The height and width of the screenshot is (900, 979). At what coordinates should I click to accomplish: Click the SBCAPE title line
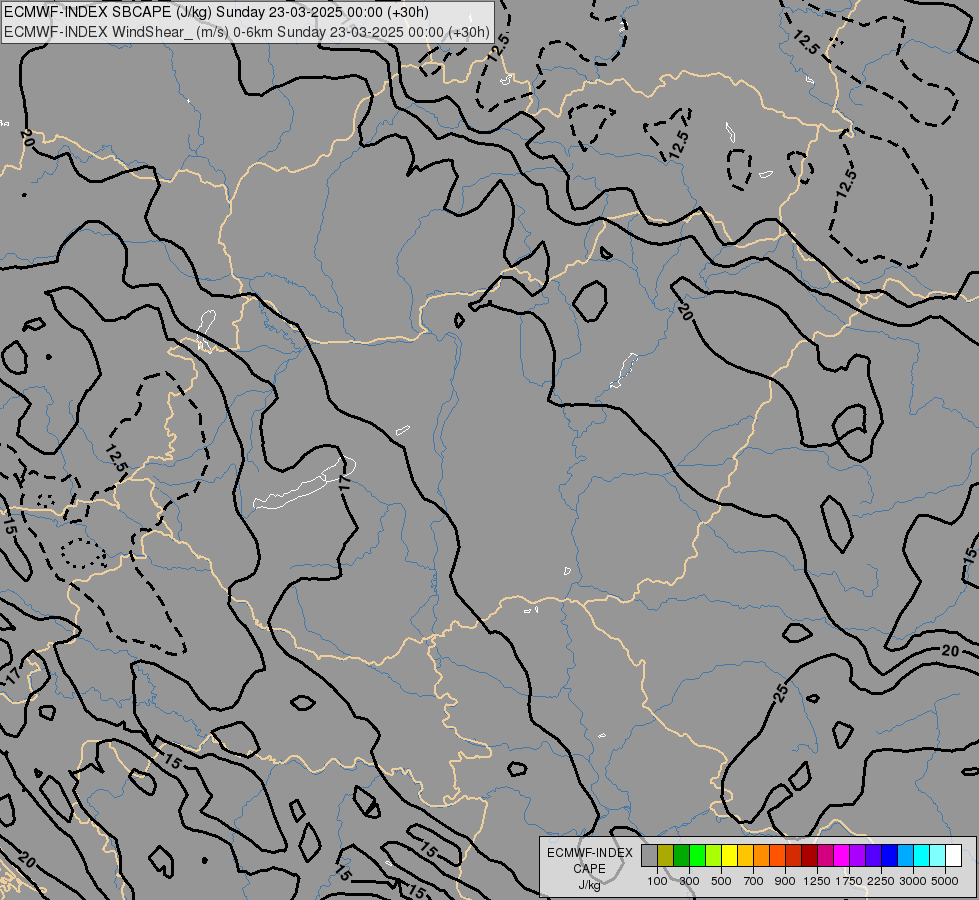point(216,12)
